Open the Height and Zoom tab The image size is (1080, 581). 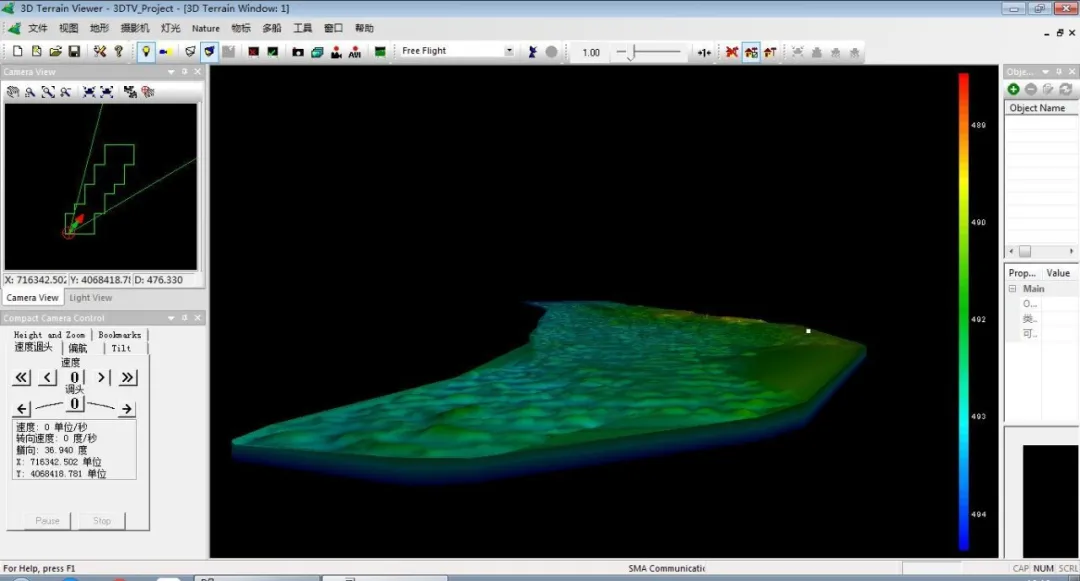[49, 335]
